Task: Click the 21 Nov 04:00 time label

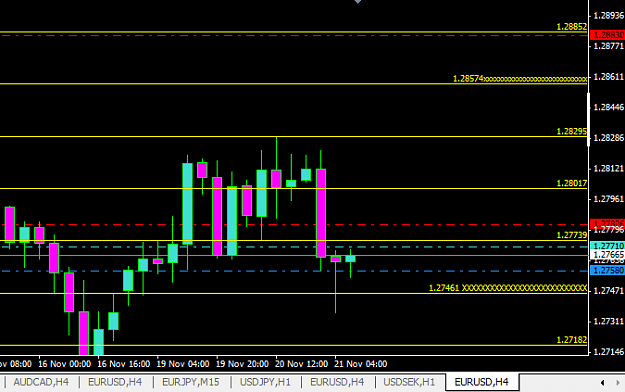Action: (360, 364)
